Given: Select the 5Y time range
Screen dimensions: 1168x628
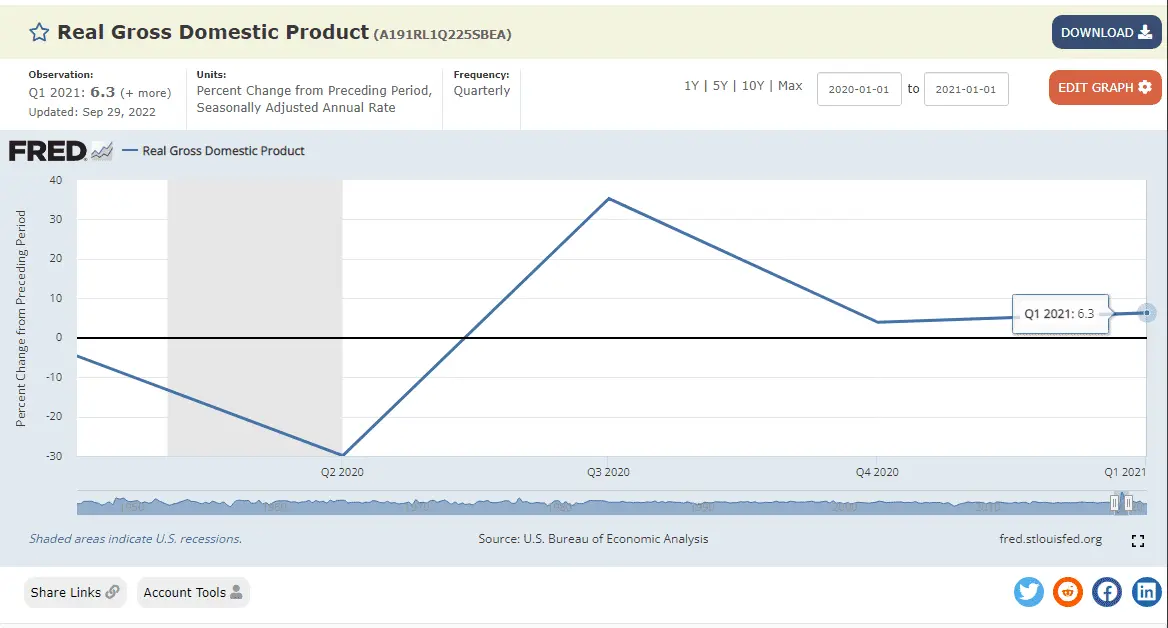Looking at the screenshot, I should 720,86.
